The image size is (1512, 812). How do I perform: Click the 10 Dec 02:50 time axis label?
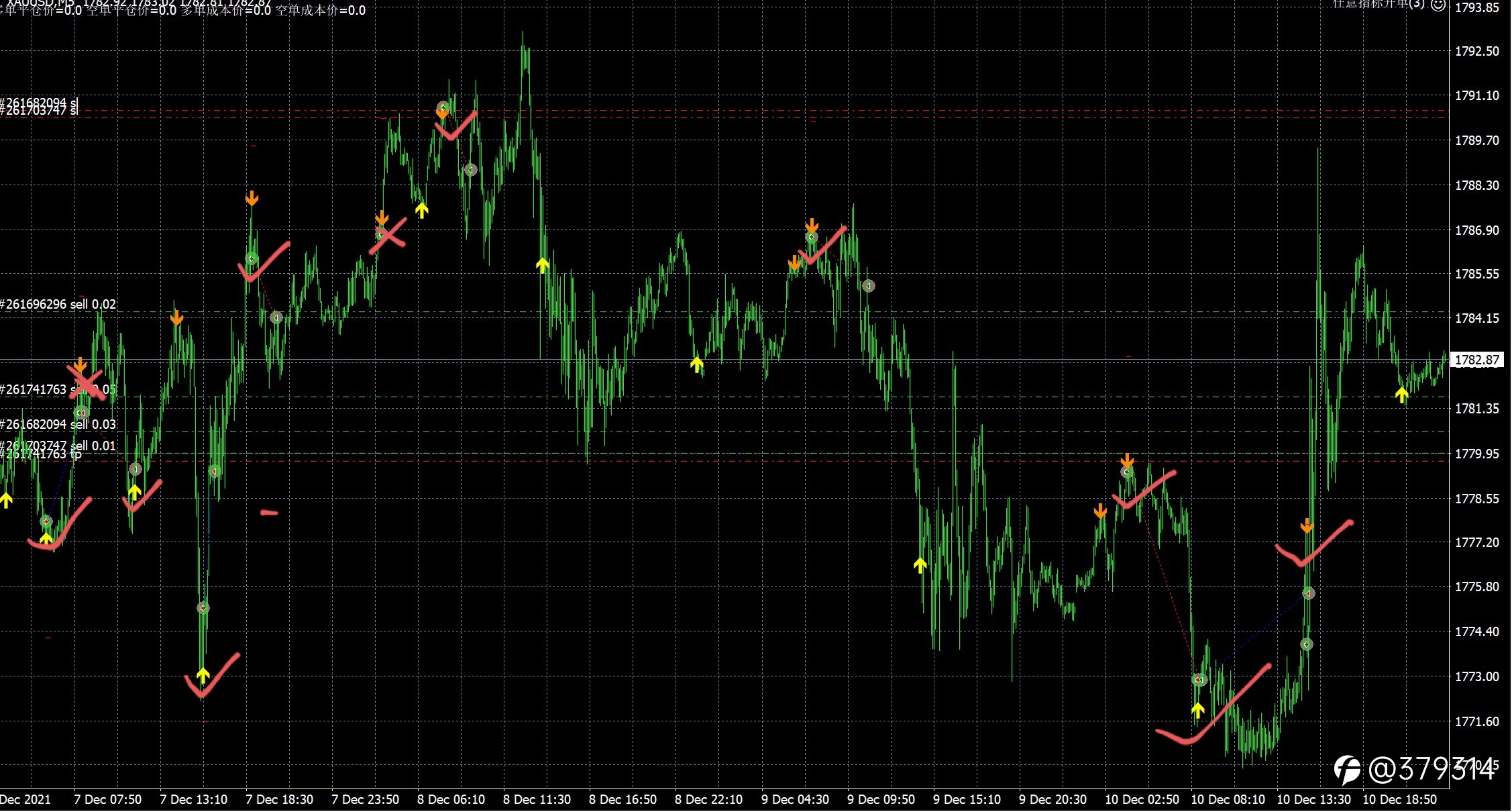click(x=1142, y=800)
